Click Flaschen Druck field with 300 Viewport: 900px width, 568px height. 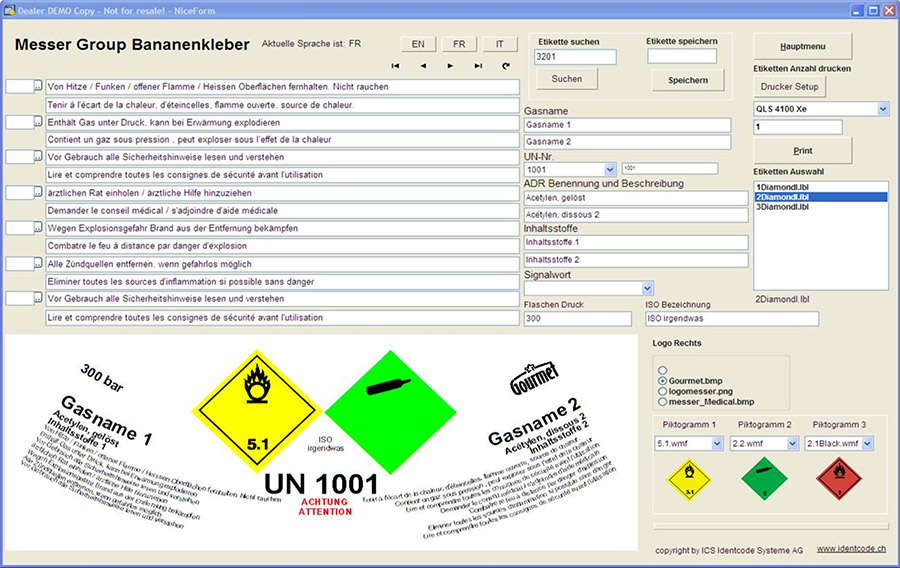577,319
